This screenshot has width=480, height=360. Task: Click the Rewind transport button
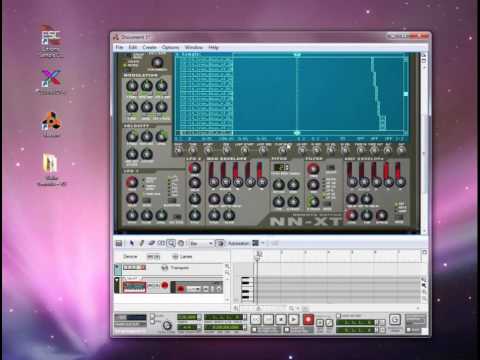tap(256, 320)
